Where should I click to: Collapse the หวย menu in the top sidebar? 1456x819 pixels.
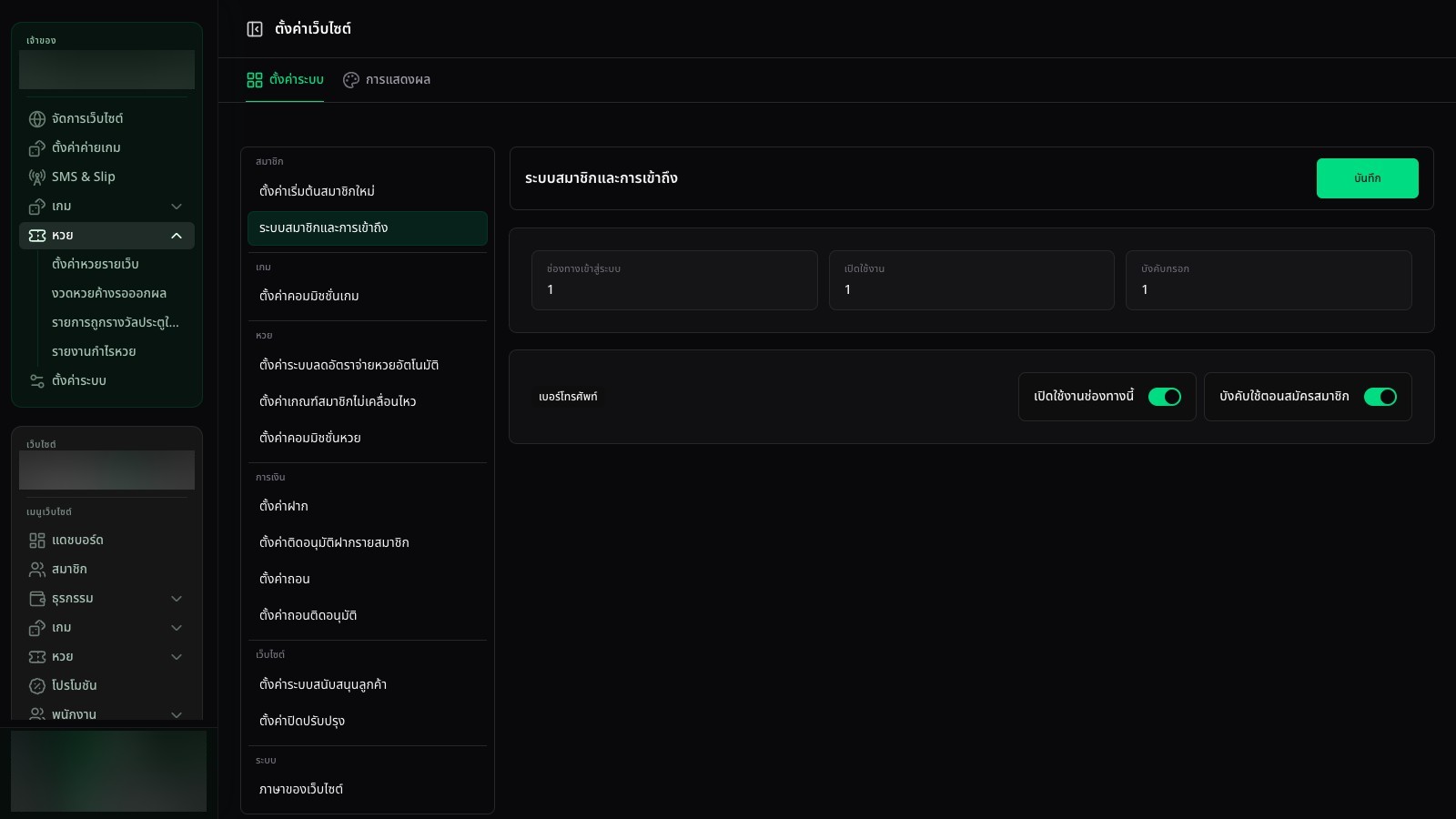[x=177, y=236]
